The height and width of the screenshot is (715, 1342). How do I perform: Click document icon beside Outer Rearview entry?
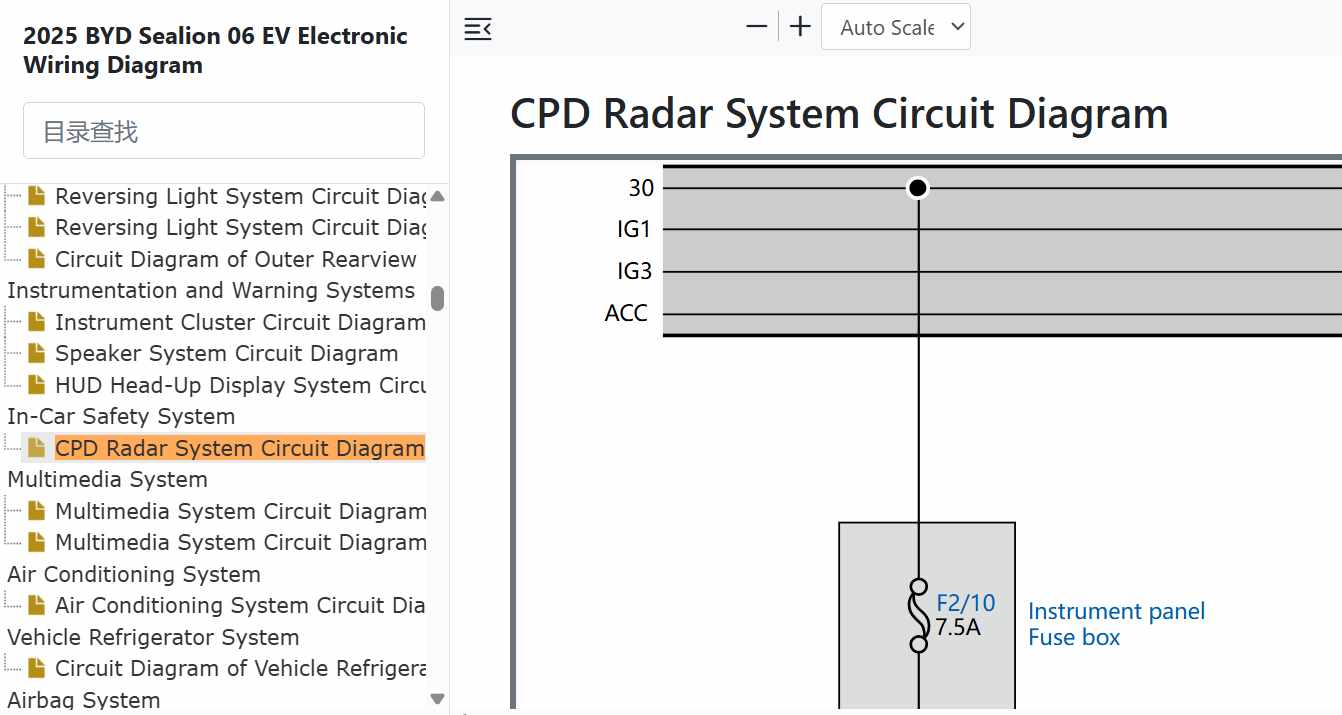[37, 259]
